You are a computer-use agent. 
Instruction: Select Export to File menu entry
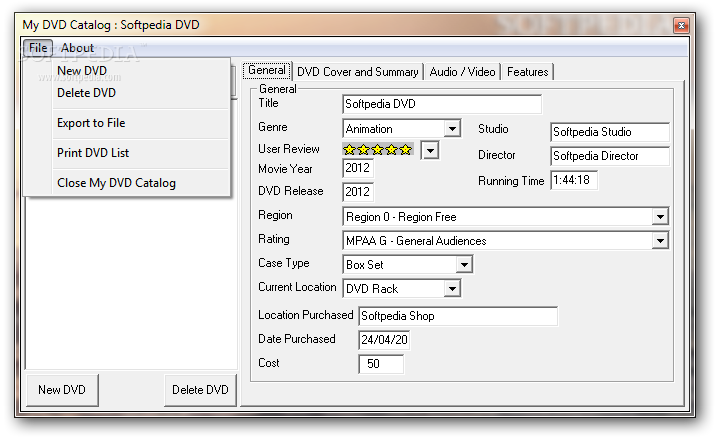[91, 123]
